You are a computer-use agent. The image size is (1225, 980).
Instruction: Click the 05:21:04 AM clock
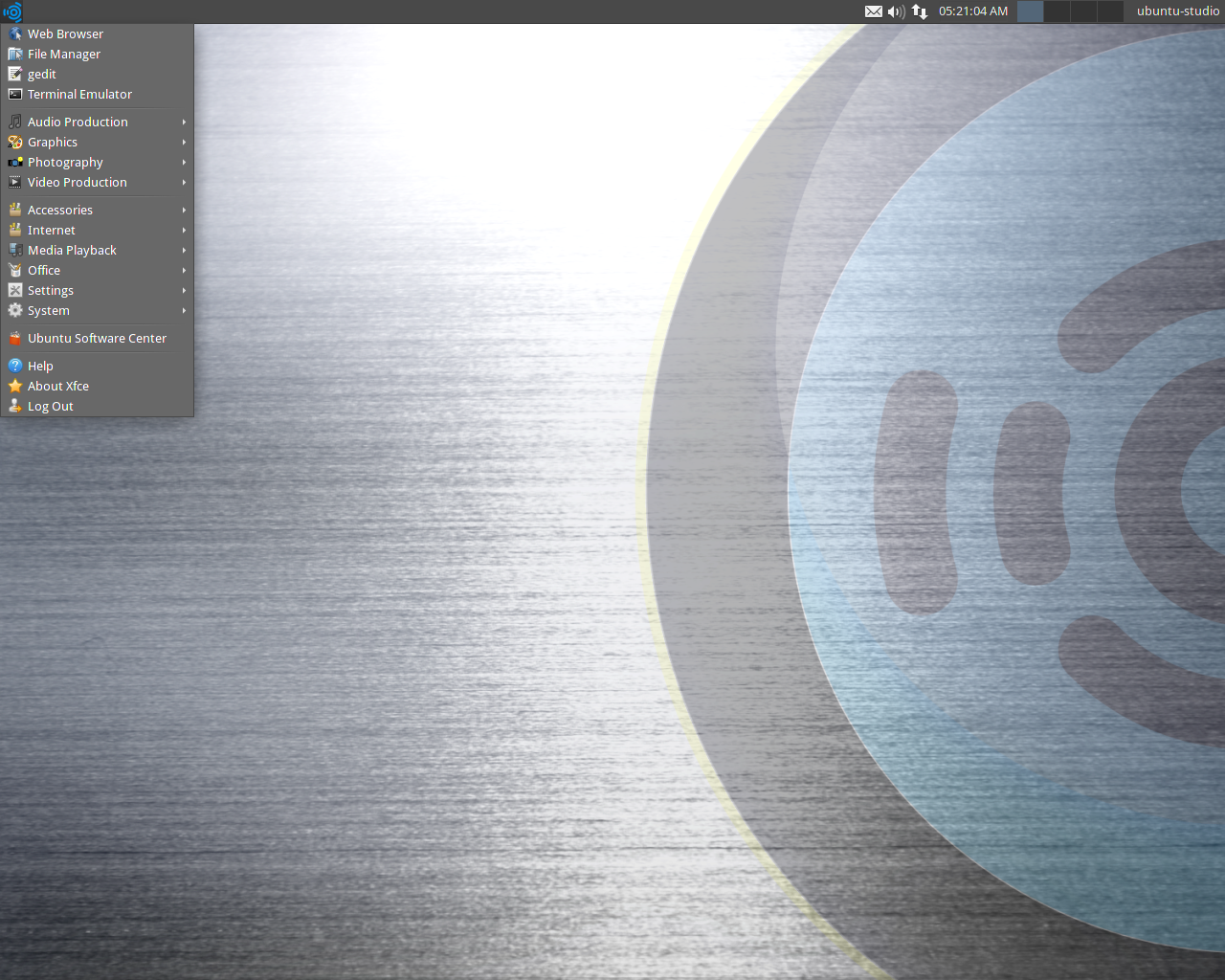(x=973, y=11)
